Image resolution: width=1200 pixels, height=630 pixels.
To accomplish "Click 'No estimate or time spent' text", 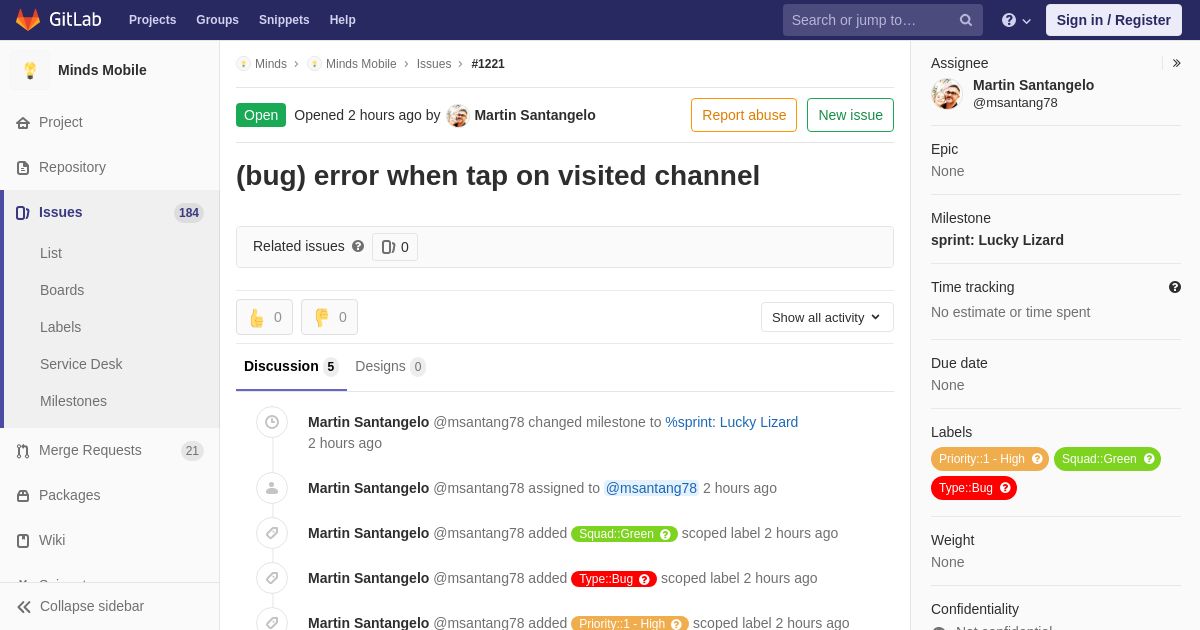I will click(1010, 312).
